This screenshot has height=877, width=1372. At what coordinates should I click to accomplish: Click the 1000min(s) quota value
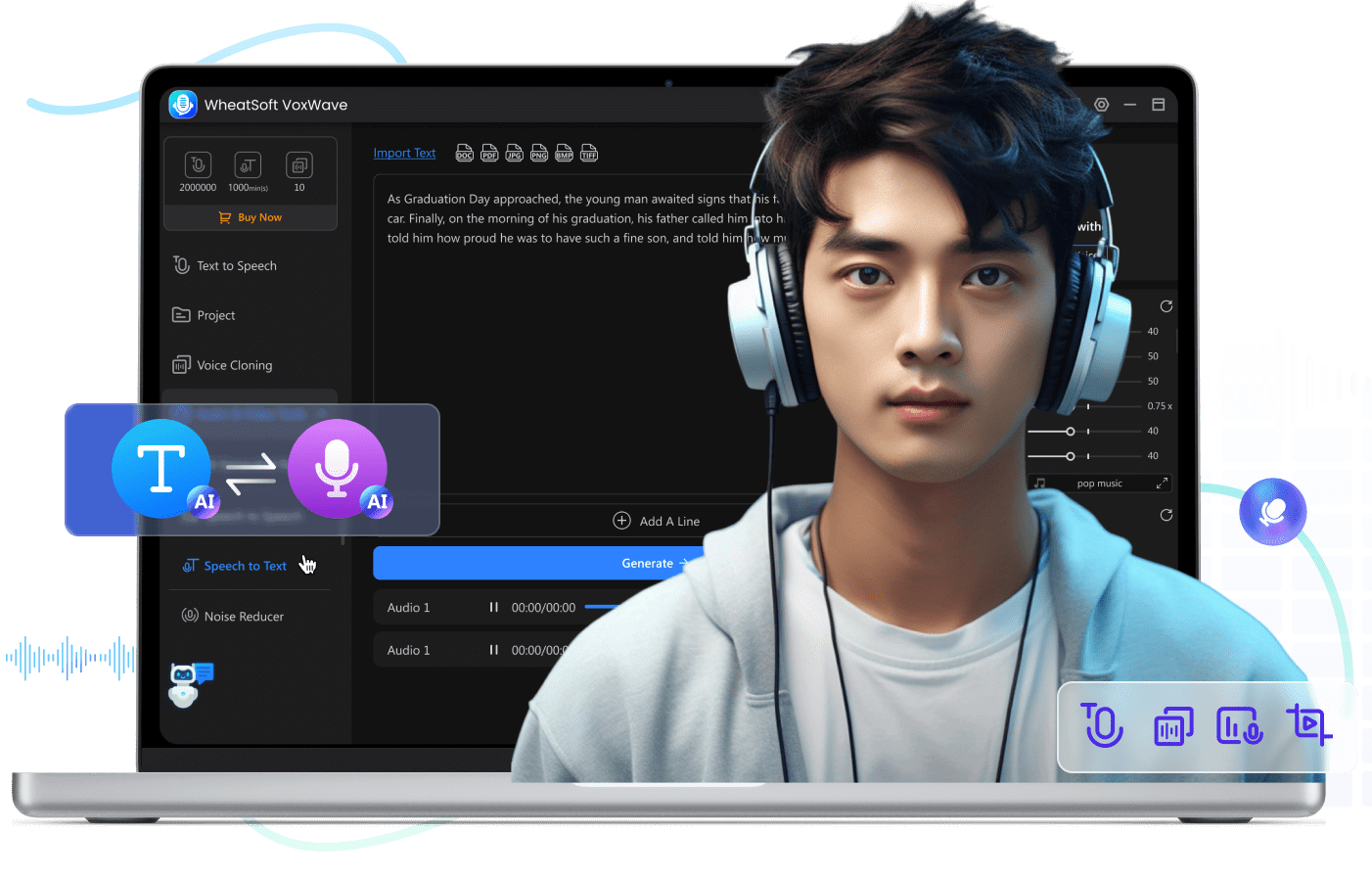coord(248,187)
